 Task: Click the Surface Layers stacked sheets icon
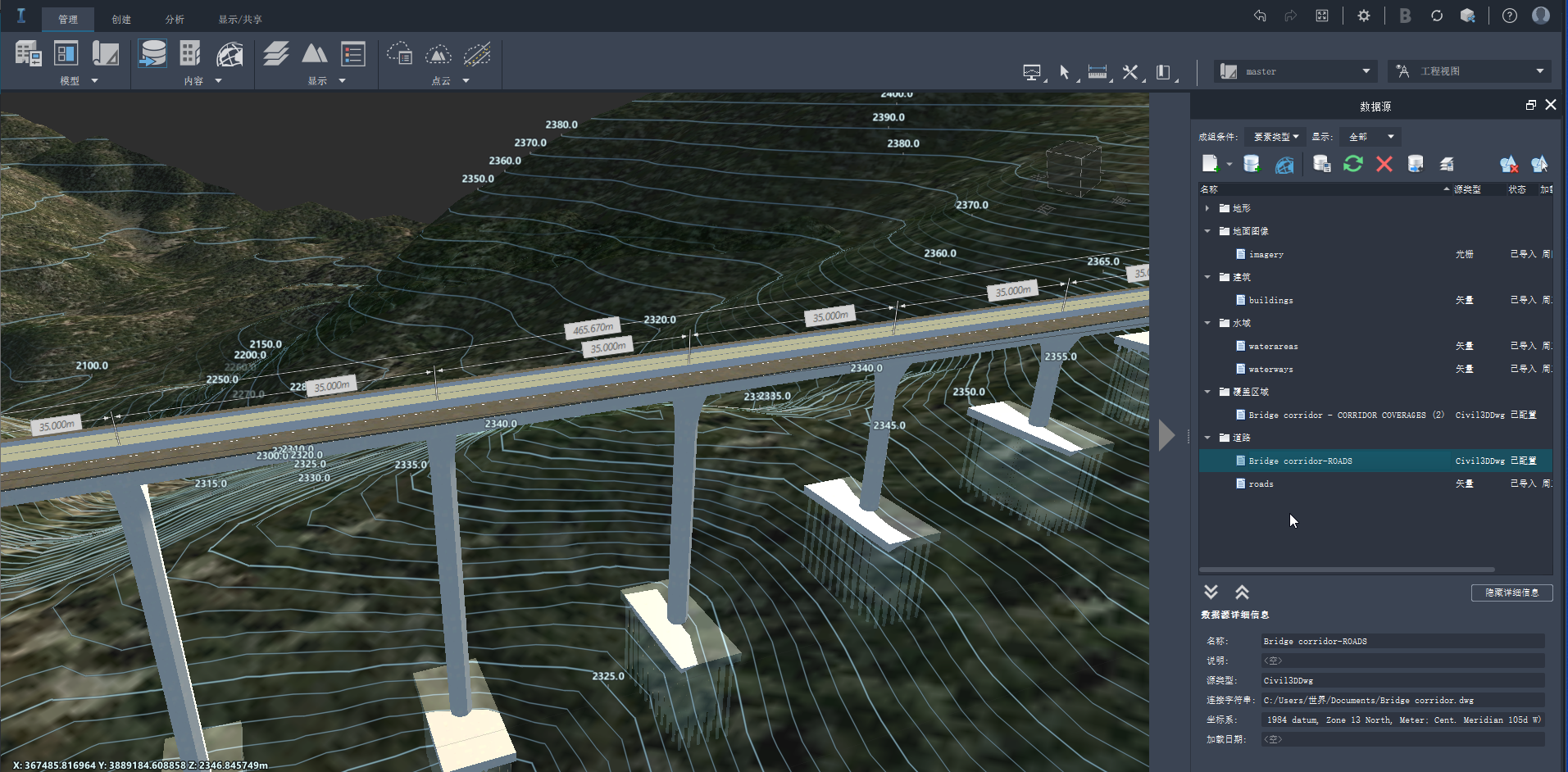pyautogui.click(x=276, y=54)
